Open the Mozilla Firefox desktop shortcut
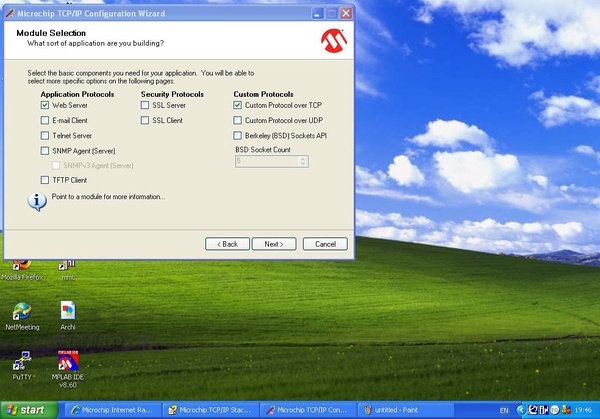This screenshot has width=600, height=419. pos(22,270)
